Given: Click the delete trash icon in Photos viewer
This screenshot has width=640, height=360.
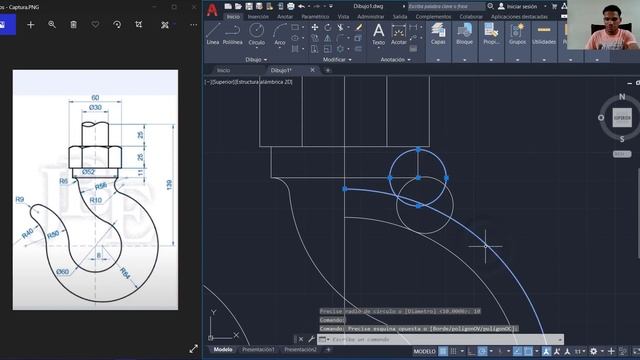Looking at the screenshot, I should (73, 24).
